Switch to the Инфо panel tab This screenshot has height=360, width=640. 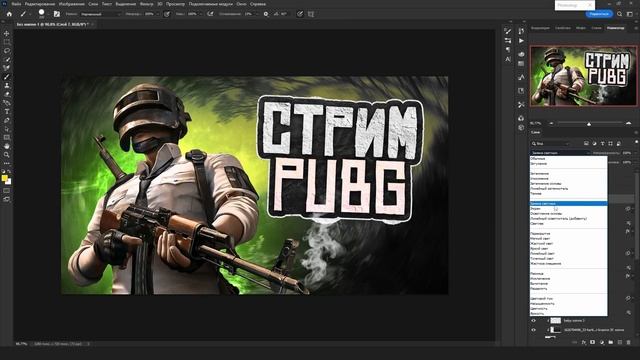[x=580, y=28]
